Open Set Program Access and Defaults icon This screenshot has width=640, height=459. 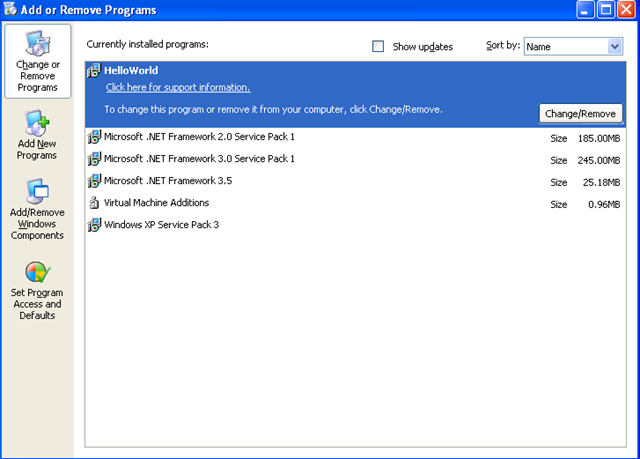pos(37,273)
